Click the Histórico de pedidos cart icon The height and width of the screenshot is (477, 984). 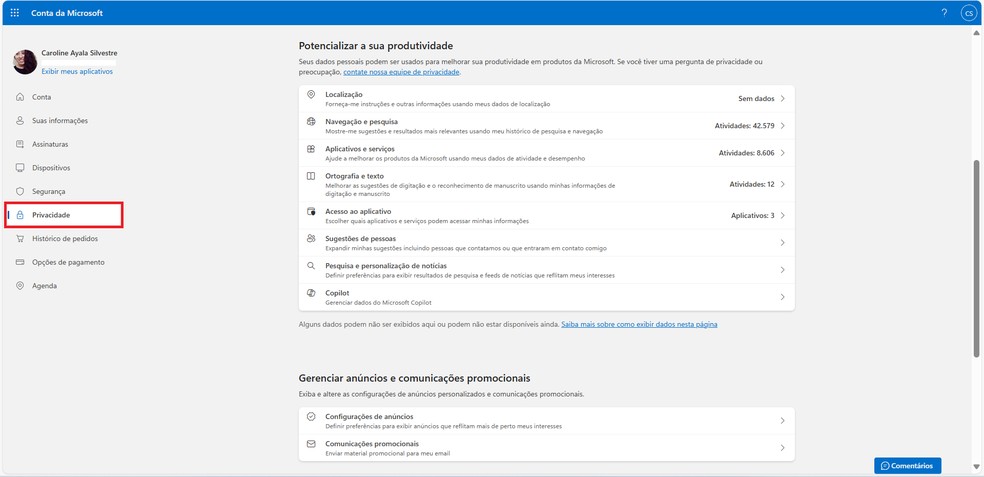coord(19,238)
